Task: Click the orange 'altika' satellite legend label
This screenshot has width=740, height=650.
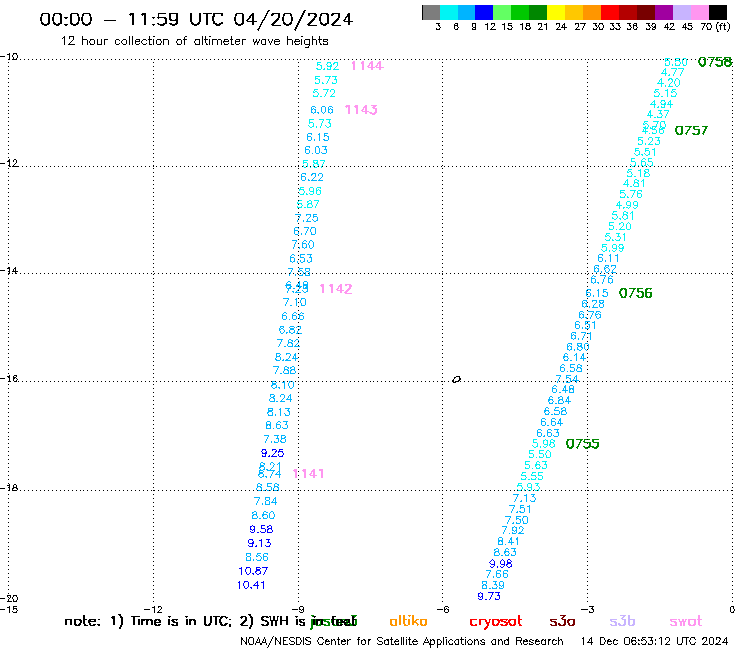Action: click(409, 621)
